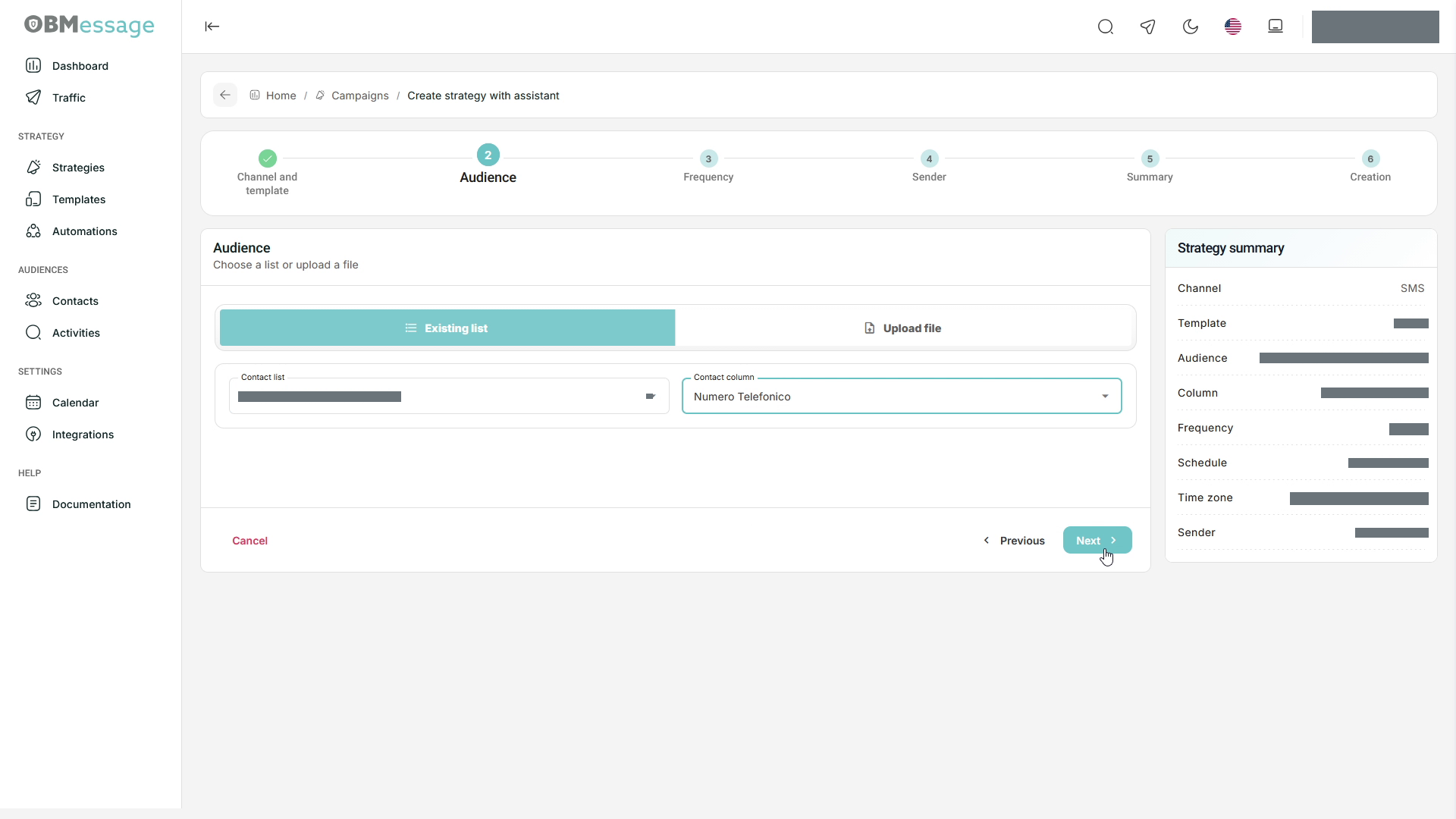Click 'Create strategy with assistant' breadcrumb text

tap(483, 96)
